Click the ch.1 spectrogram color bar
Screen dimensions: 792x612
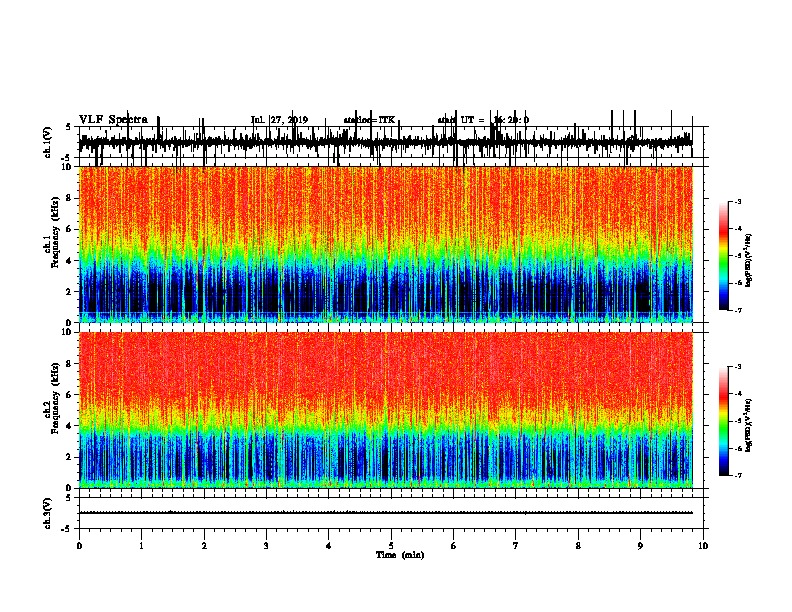[x=723, y=256]
